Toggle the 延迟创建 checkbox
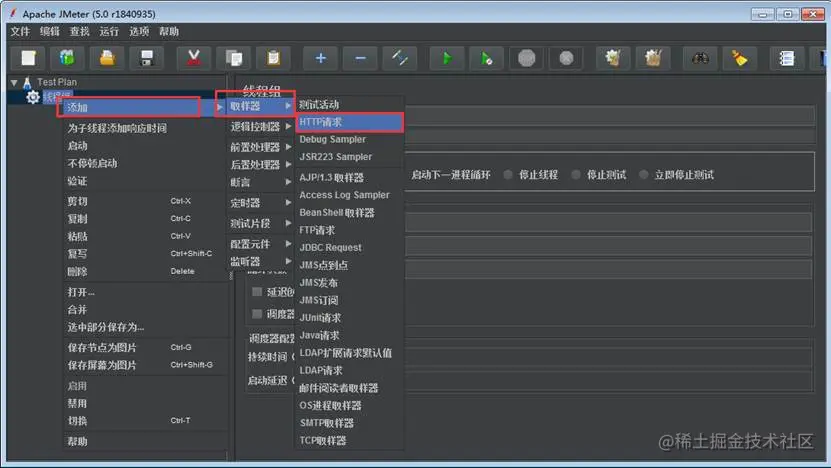 point(257,292)
